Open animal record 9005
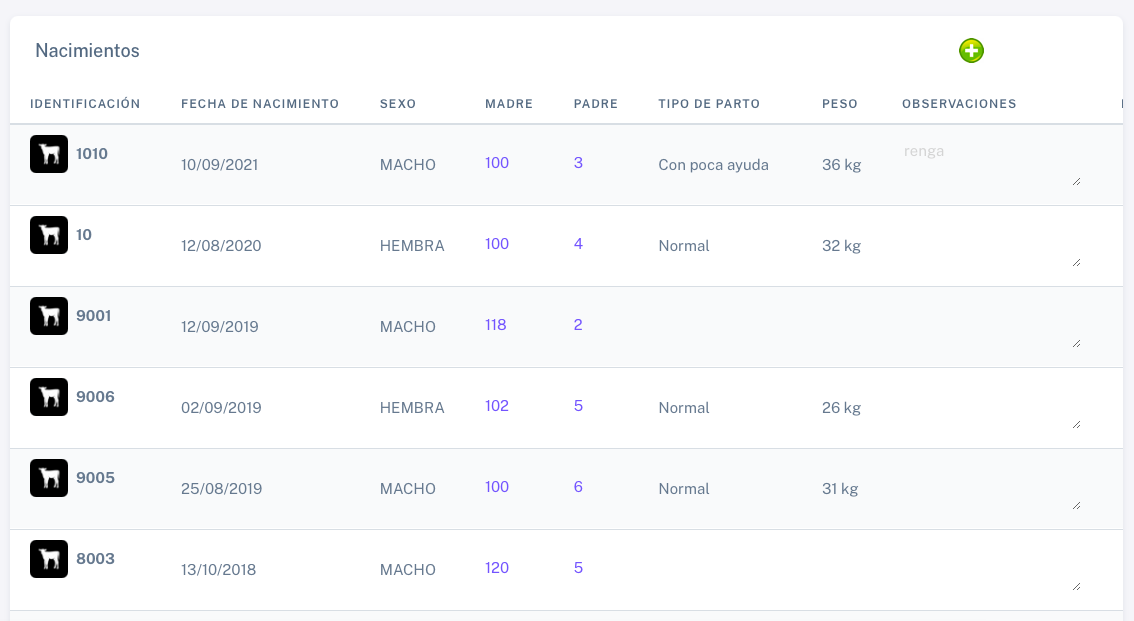This screenshot has height=621, width=1134. coord(95,477)
